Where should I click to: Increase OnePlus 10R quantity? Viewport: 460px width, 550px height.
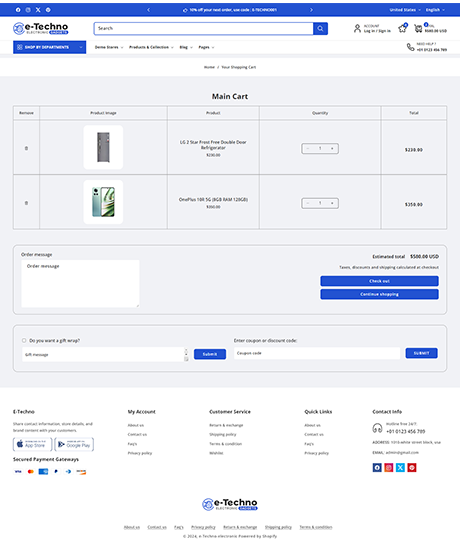pos(332,203)
